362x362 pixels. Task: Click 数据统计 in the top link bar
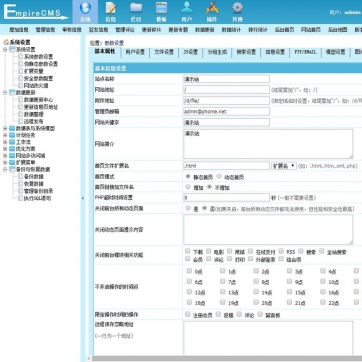[231, 30]
